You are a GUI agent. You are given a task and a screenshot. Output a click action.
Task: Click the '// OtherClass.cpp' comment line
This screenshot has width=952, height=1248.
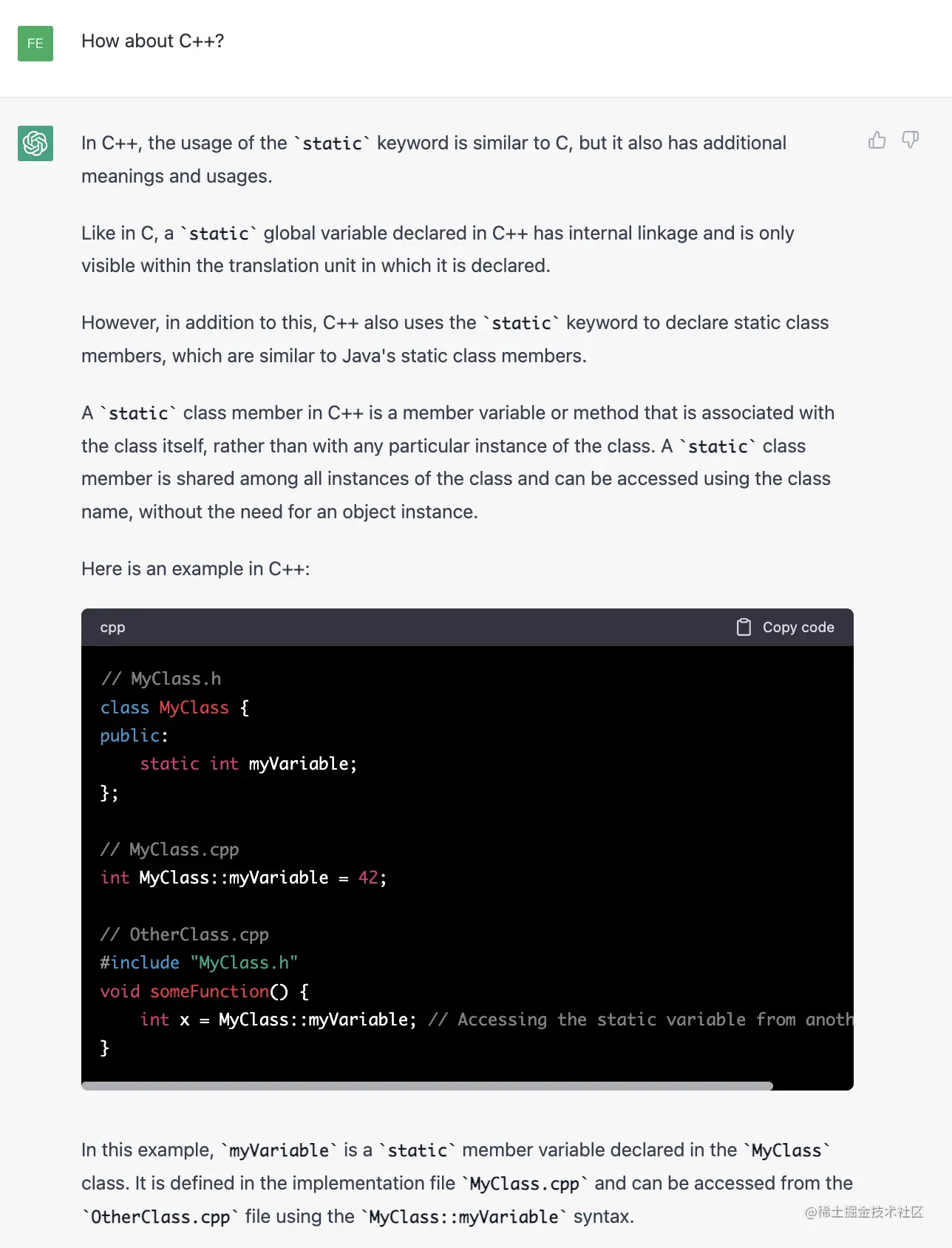click(185, 935)
